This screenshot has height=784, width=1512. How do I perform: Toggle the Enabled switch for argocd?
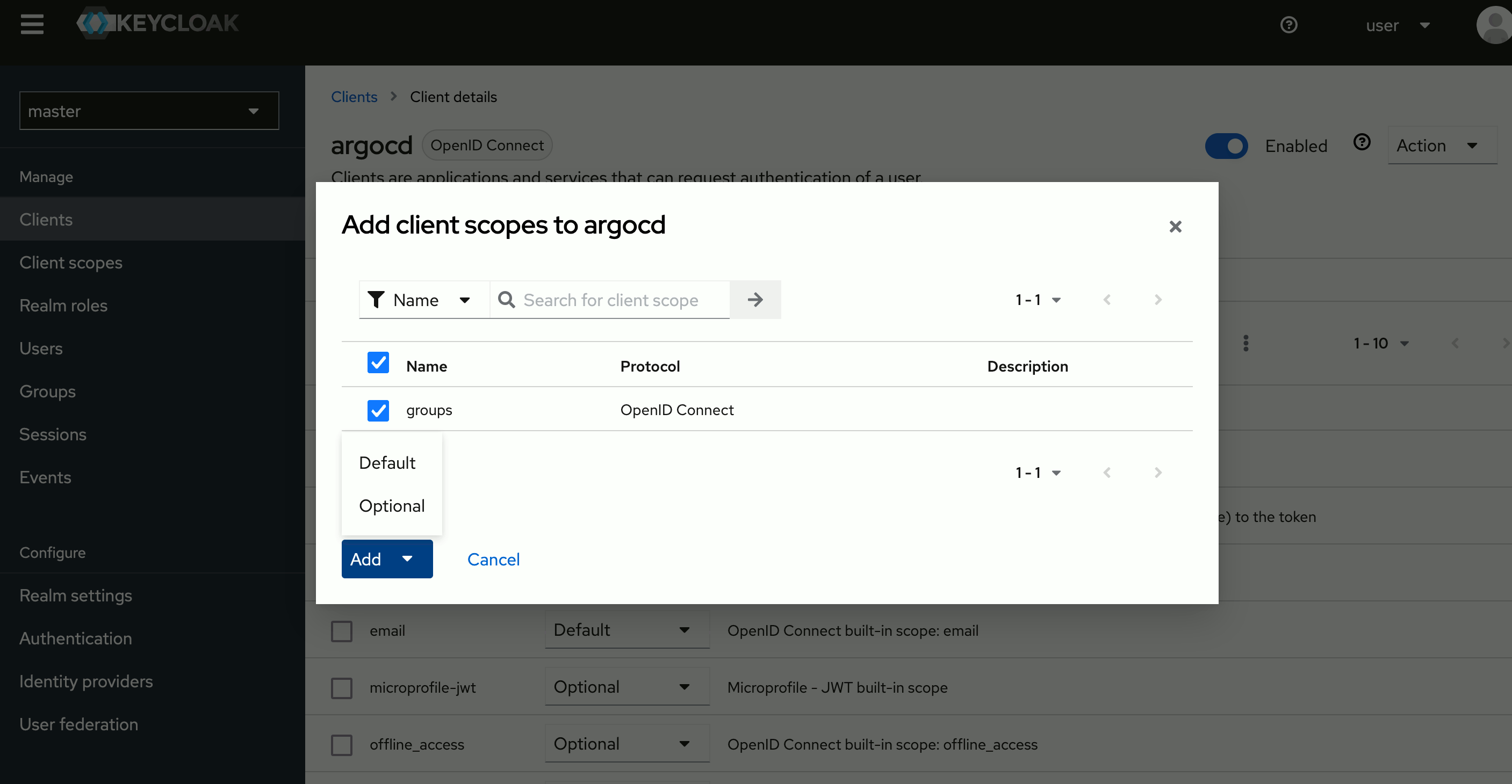click(1226, 146)
